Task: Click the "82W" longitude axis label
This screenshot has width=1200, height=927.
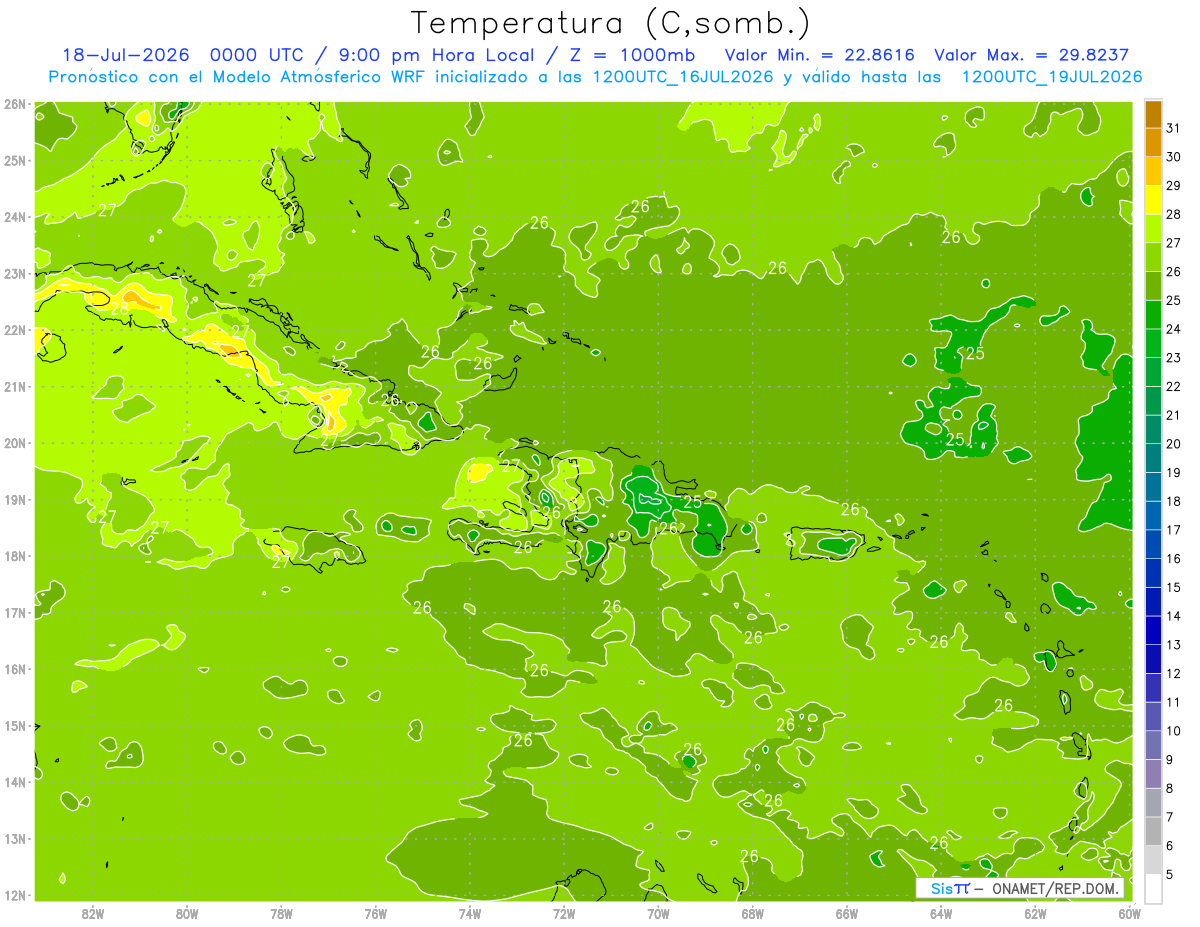Action: [93, 913]
